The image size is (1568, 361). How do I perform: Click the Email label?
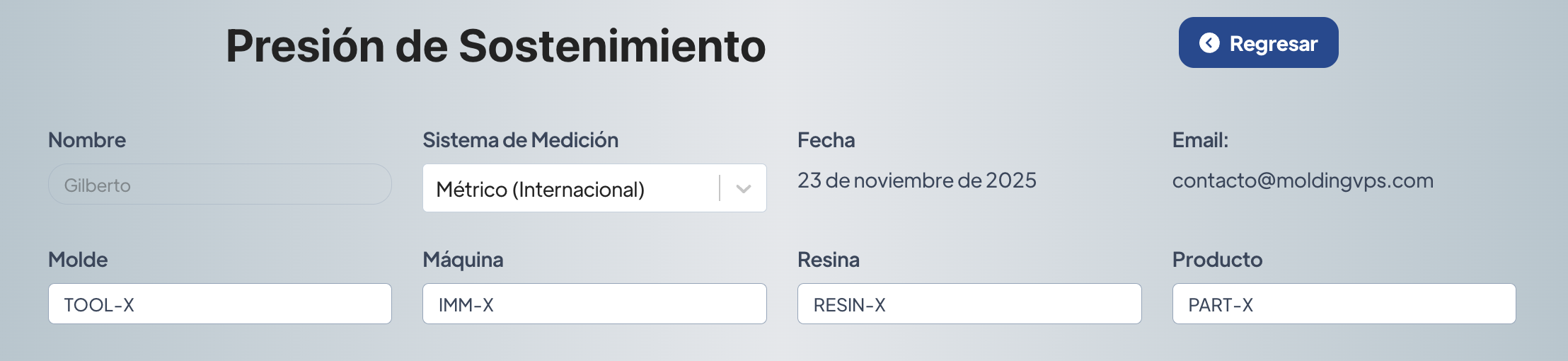point(1199,140)
